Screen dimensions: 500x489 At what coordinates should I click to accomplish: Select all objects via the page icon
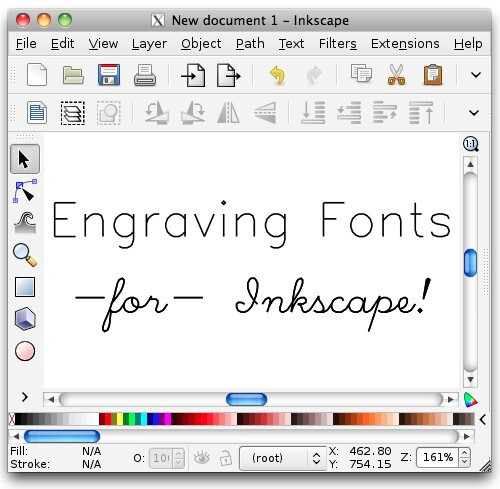37,113
